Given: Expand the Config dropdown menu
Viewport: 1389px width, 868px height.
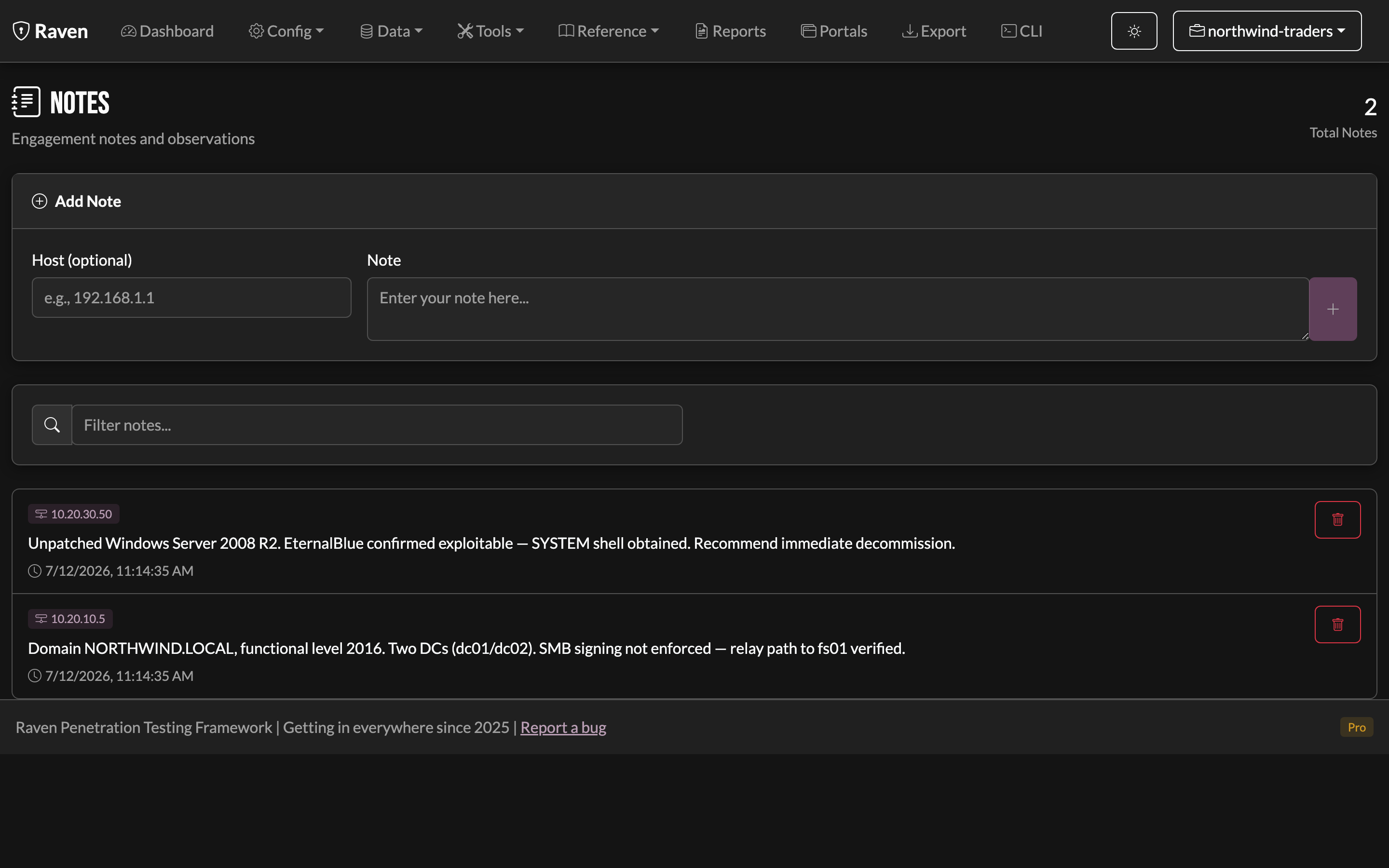Looking at the screenshot, I should coord(286,31).
